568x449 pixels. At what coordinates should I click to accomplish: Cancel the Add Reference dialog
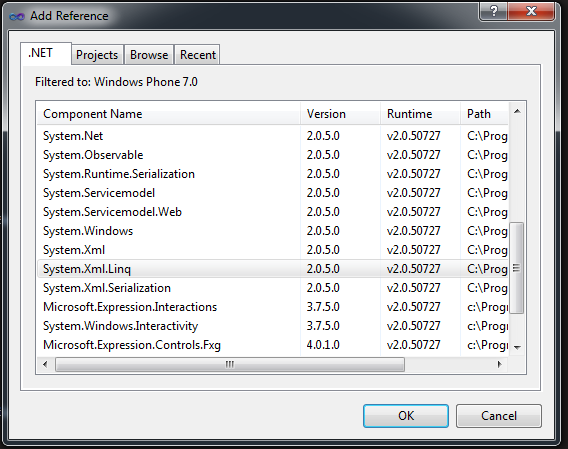click(x=499, y=416)
